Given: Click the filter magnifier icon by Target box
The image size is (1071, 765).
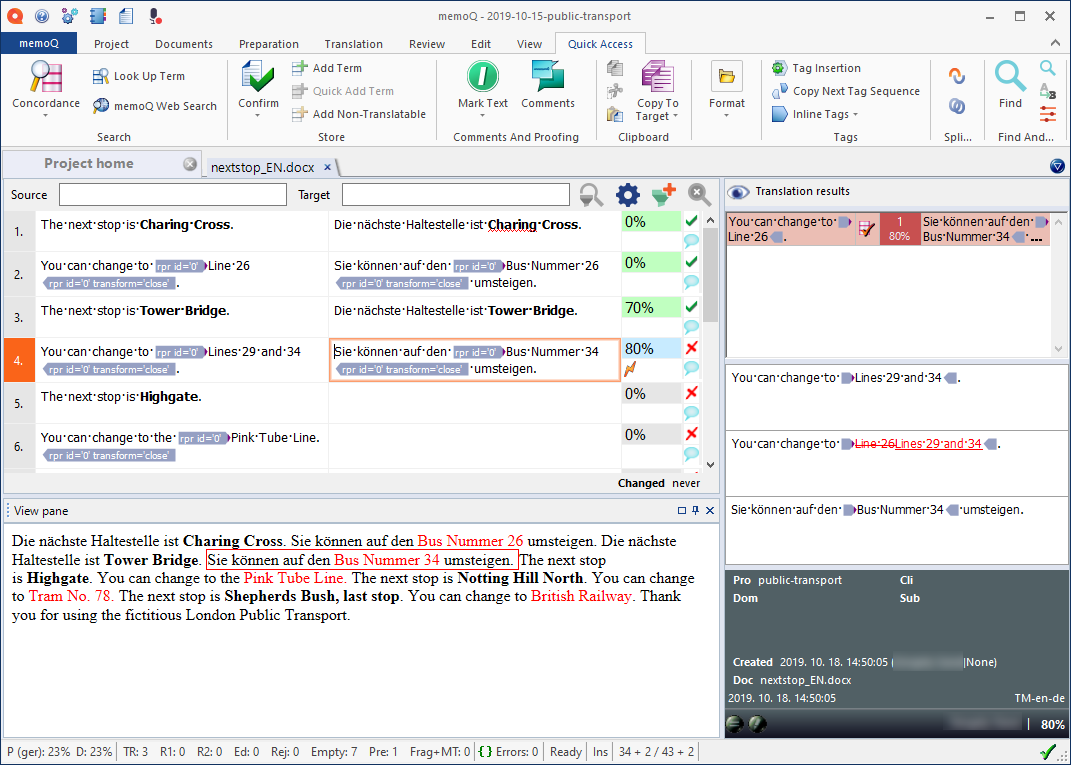Looking at the screenshot, I should [592, 195].
